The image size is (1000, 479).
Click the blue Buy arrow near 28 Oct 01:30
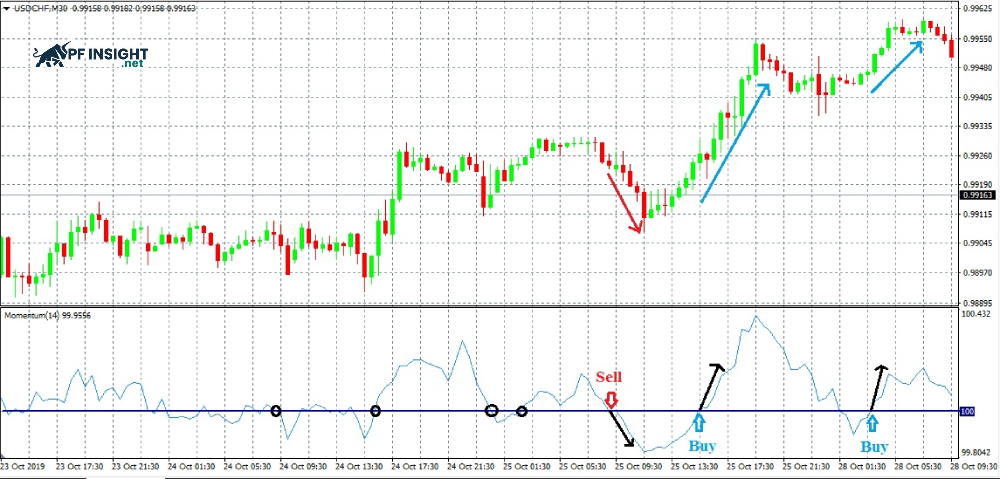(873, 424)
